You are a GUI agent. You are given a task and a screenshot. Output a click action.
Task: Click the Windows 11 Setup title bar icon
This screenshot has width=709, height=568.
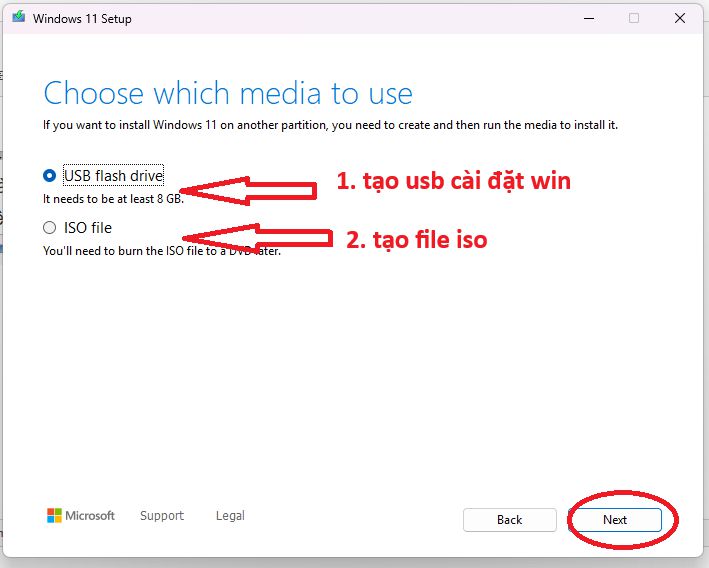[x=19, y=18]
